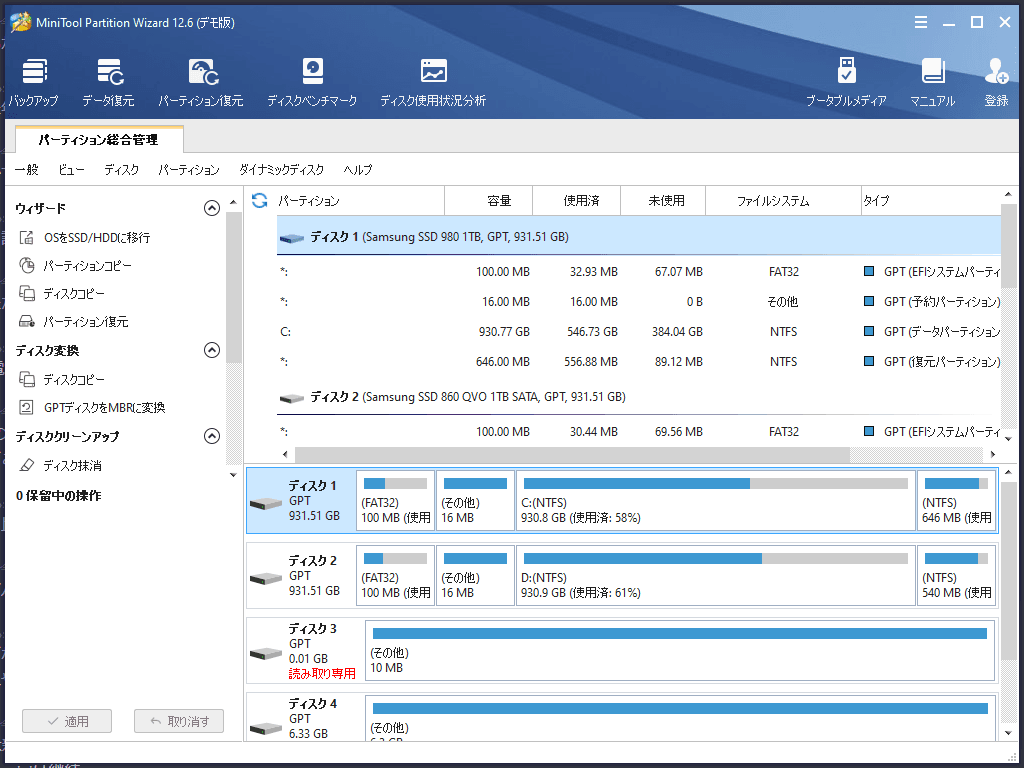
Task: Collapse the ディスククリーンアップ section
Action: click(212, 436)
